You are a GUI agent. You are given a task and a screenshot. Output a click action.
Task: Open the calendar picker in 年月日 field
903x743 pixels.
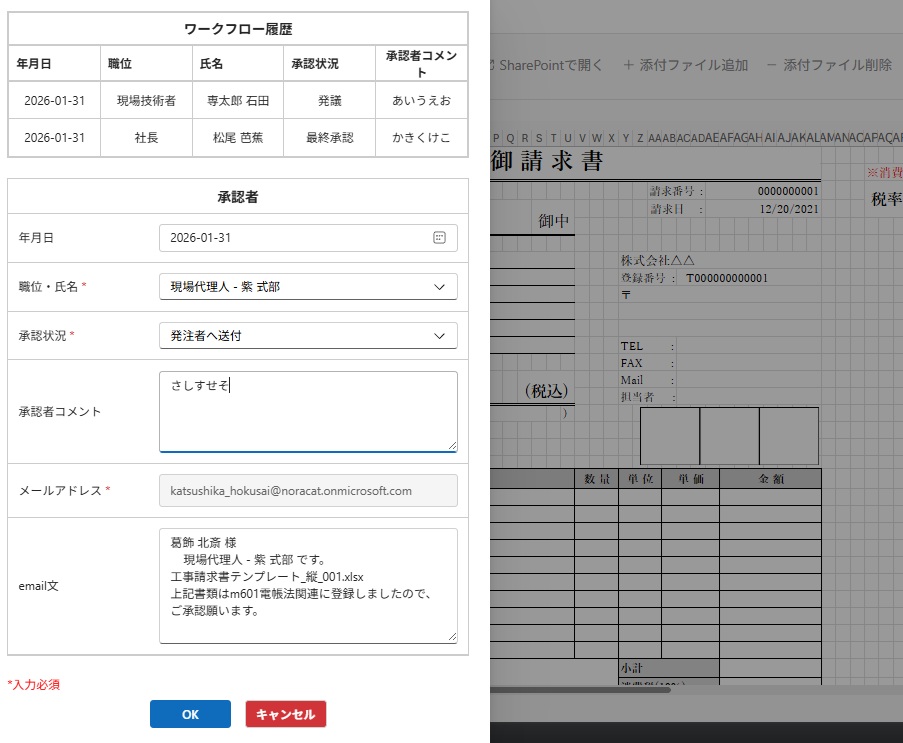click(x=438, y=238)
